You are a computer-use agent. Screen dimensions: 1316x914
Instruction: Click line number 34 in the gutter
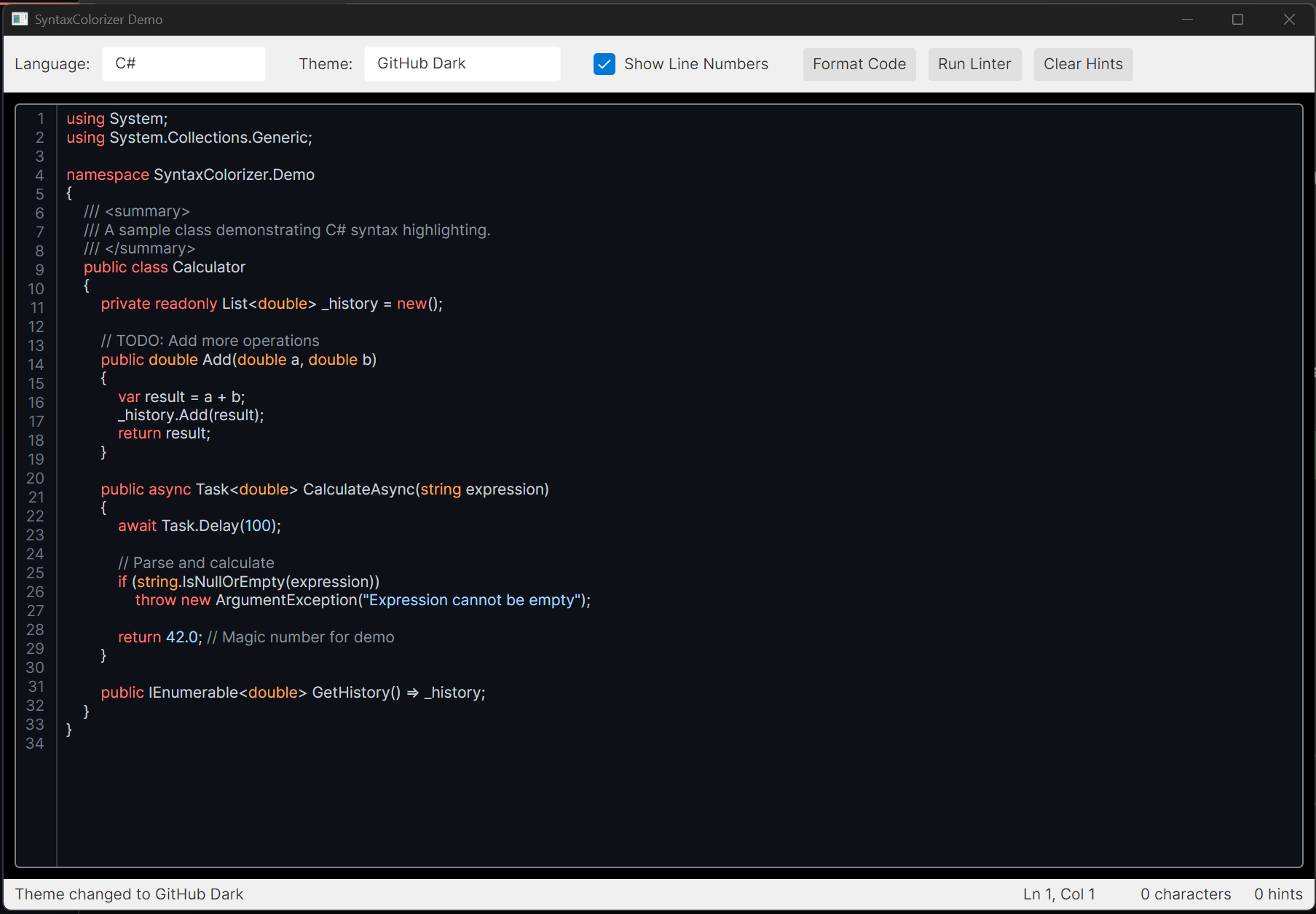click(x=35, y=744)
